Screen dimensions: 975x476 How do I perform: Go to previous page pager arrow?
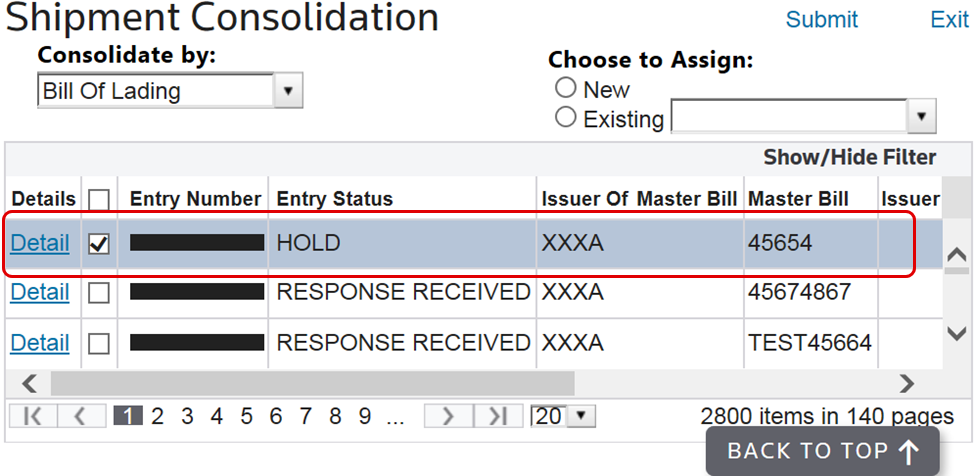(x=82, y=416)
